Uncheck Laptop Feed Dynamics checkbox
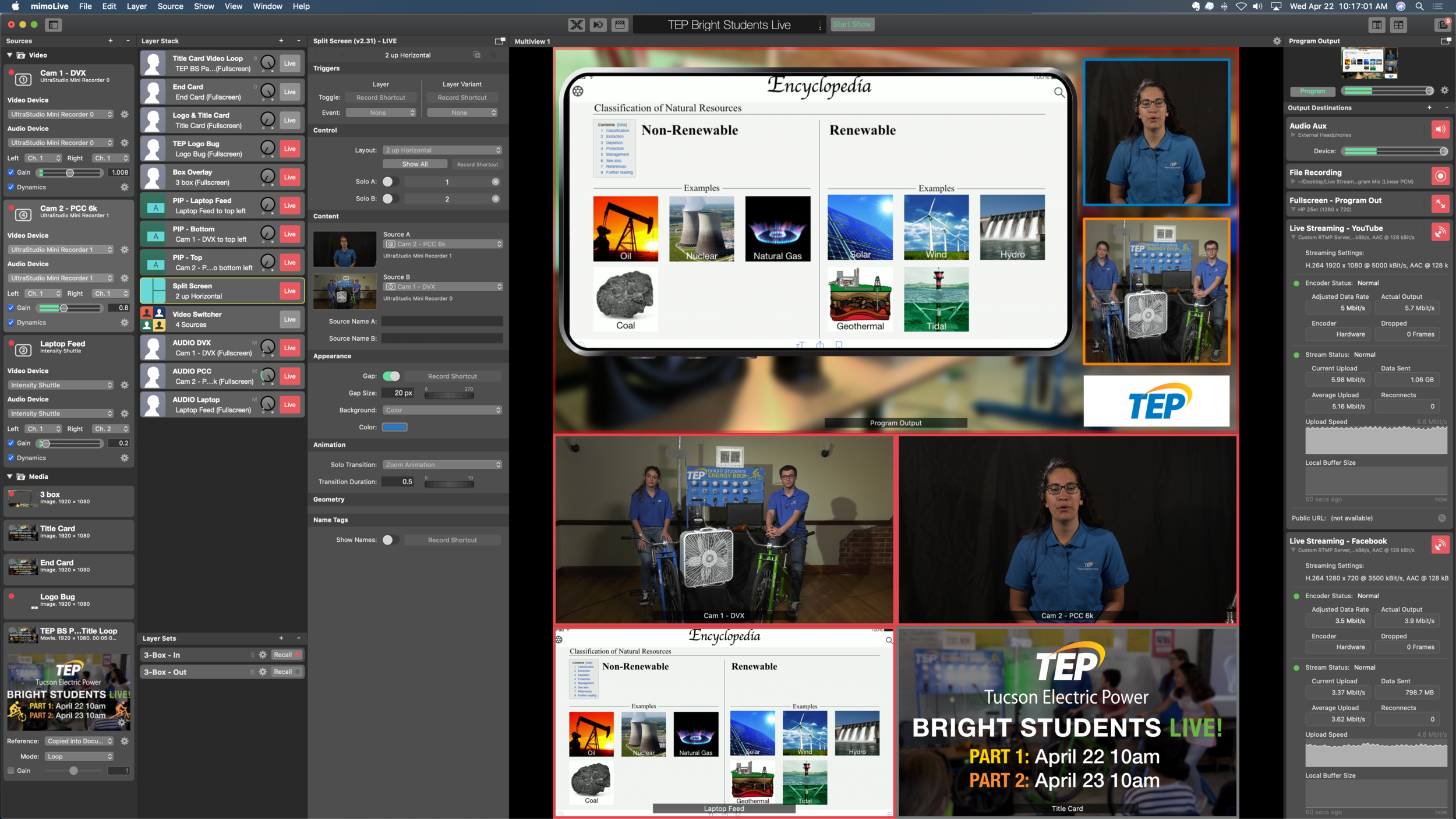 [x=10, y=458]
